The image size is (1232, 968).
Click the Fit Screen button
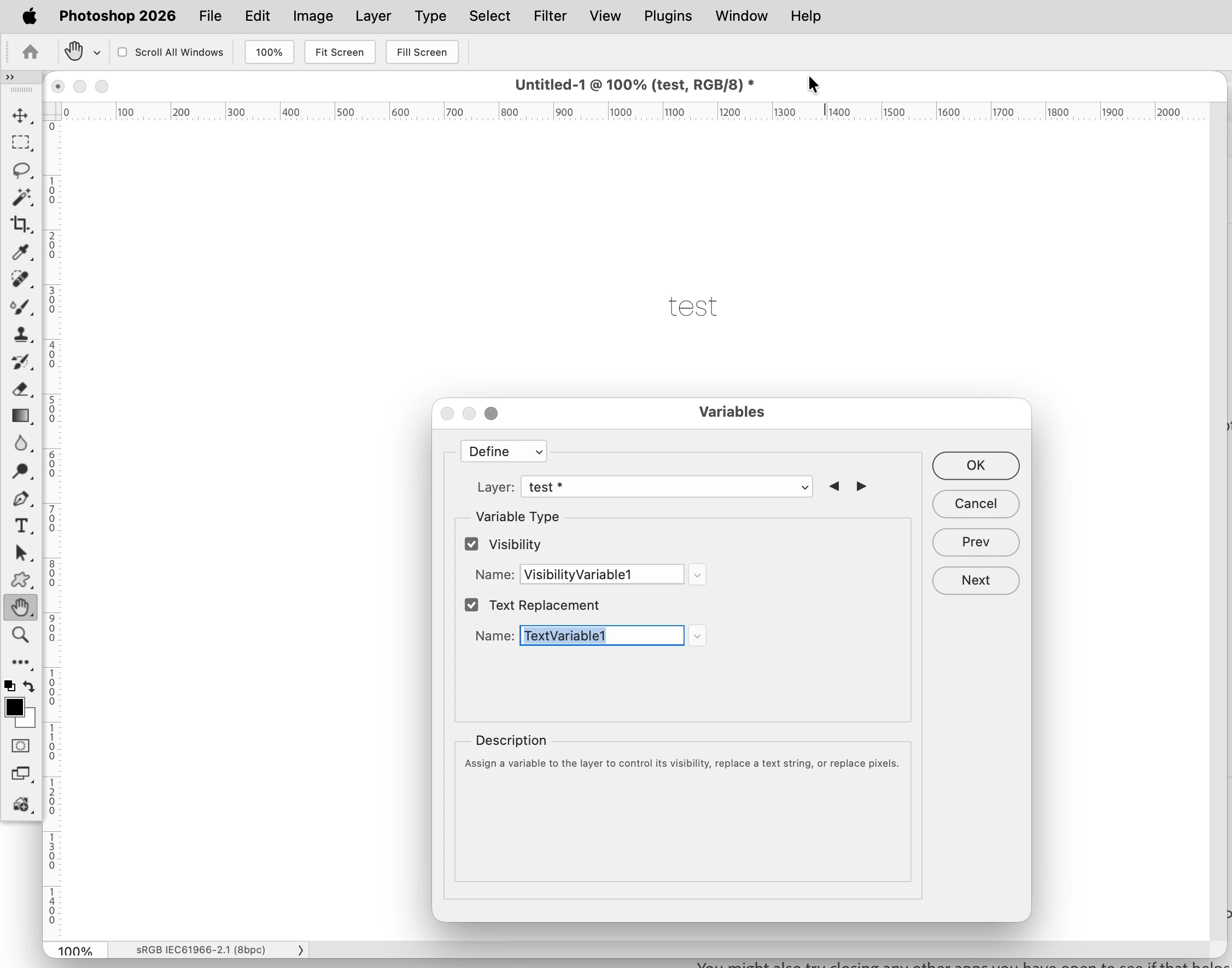pos(340,52)
